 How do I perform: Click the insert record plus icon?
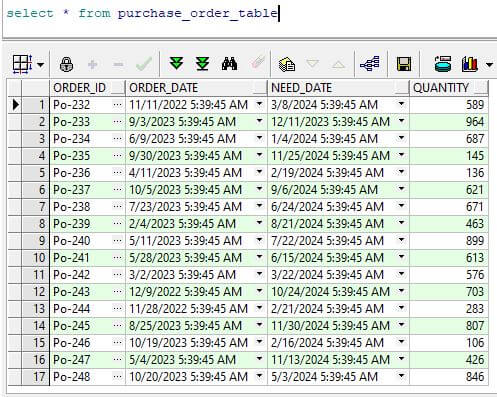click(92, 64)
